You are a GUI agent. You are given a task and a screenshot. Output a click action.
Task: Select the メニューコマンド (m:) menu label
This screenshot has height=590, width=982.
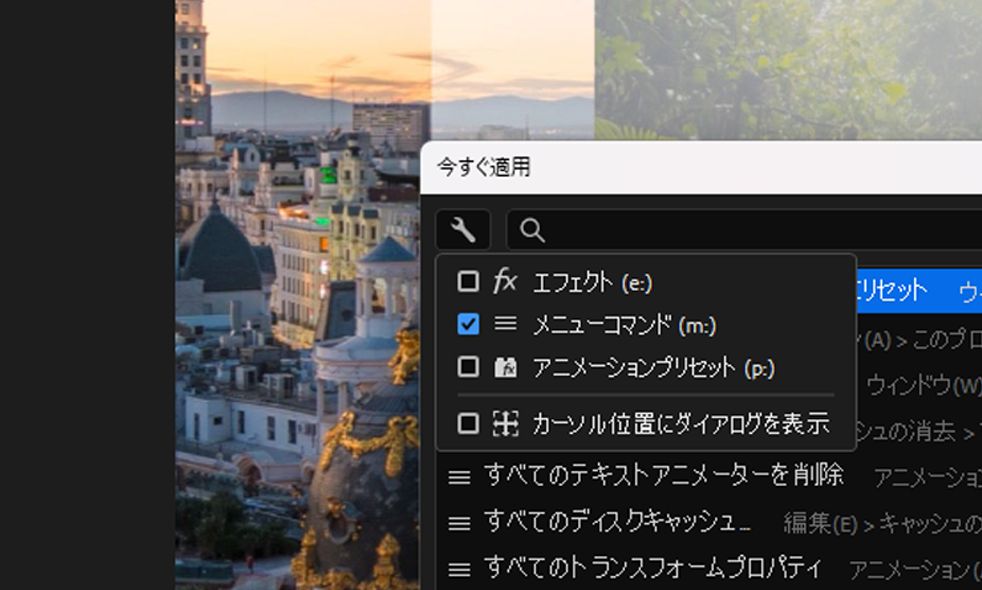624,325
